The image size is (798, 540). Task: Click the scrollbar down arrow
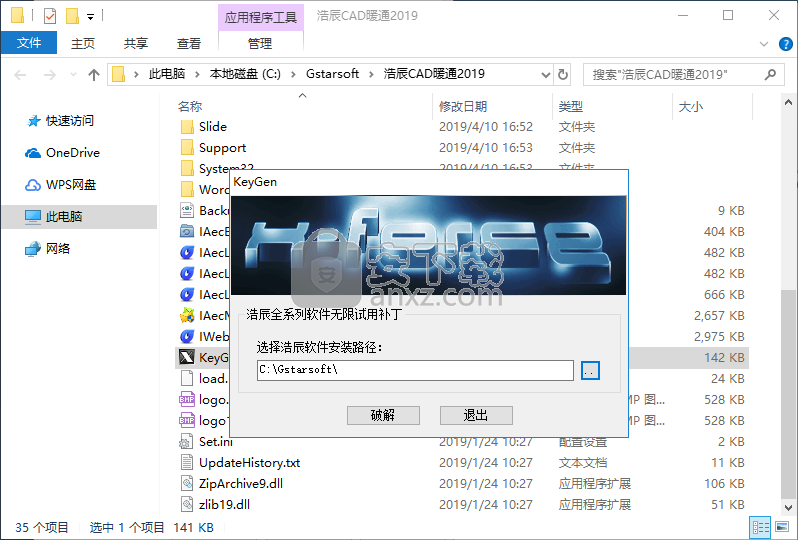point(788,507)
